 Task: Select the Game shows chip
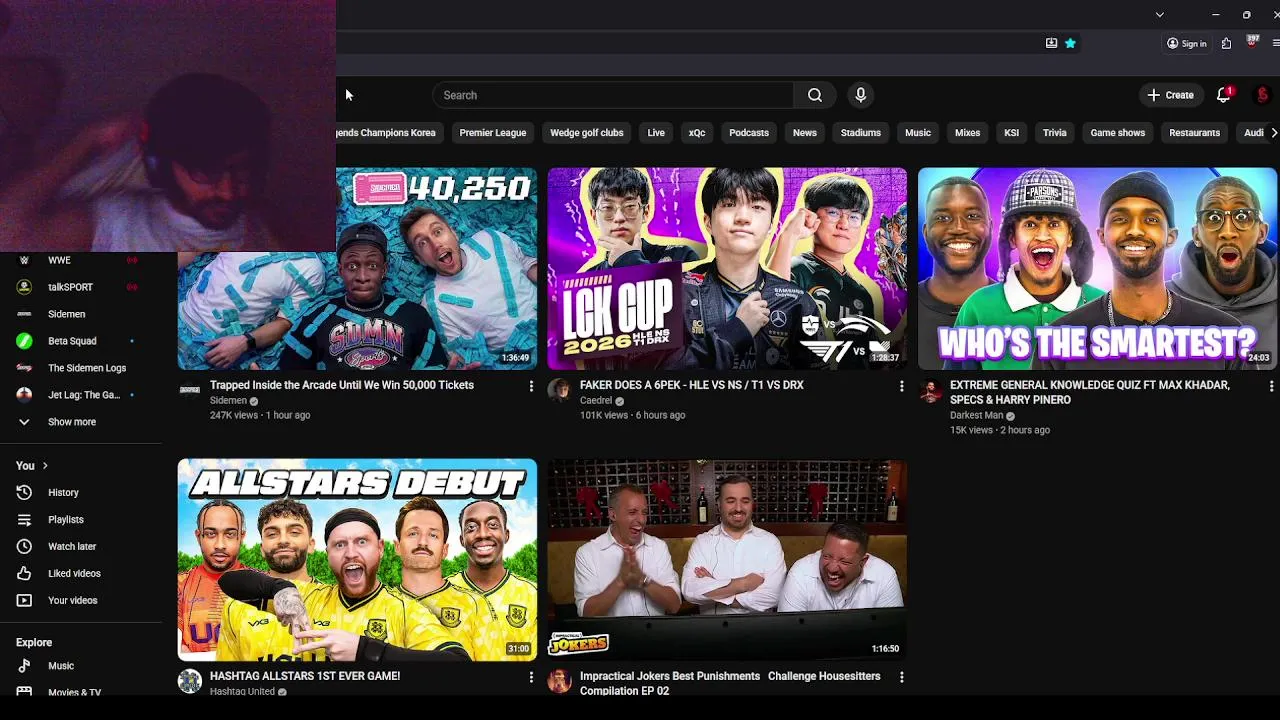[x=1118, y=133]
